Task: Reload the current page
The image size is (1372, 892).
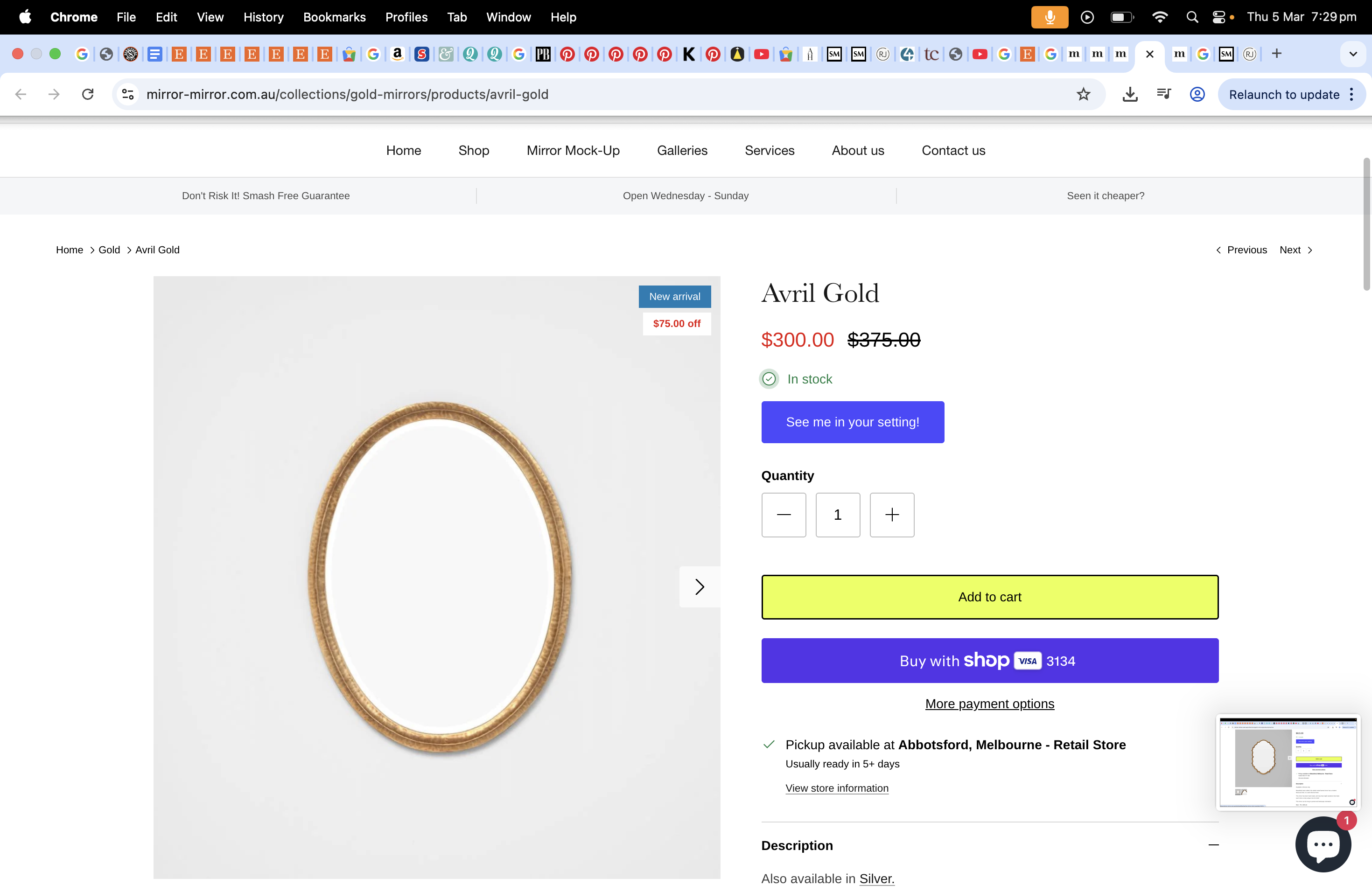Action: pyautogui.click(x=88, y=94)
